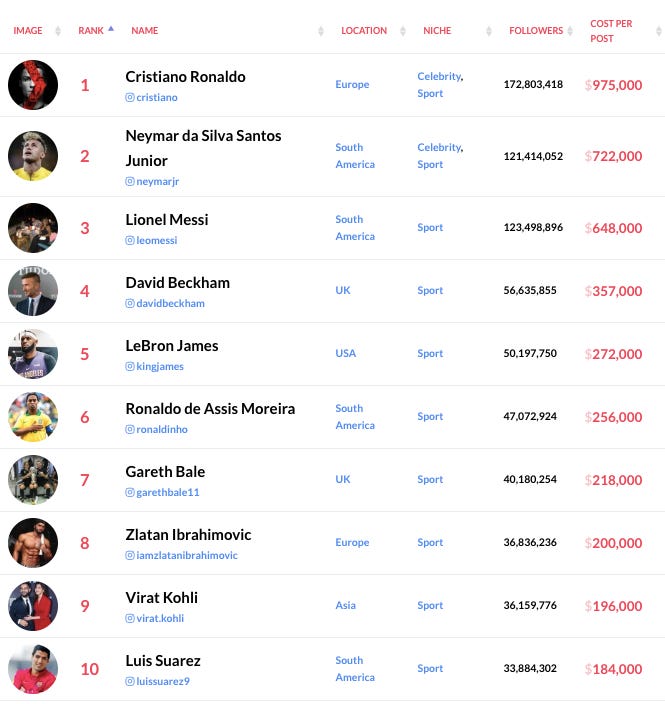The width and height of the screenshot is (665, 704).
Task: Click Instagram icon beside garethbale11 handle
Action: coord(130,493)
